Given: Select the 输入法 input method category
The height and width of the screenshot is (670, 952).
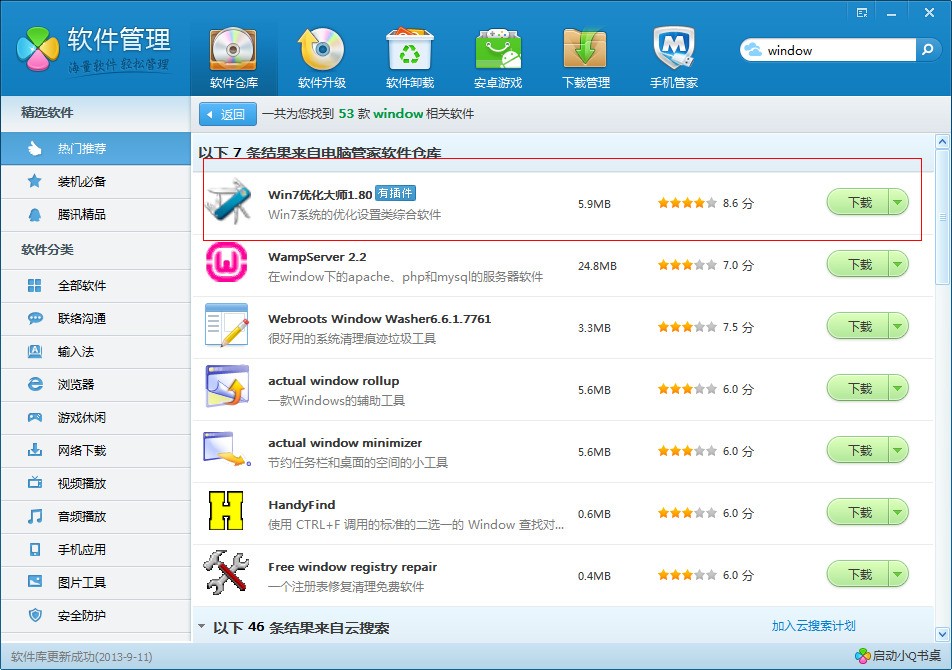Looking at the screenshot, I should [x=95, y=351].
